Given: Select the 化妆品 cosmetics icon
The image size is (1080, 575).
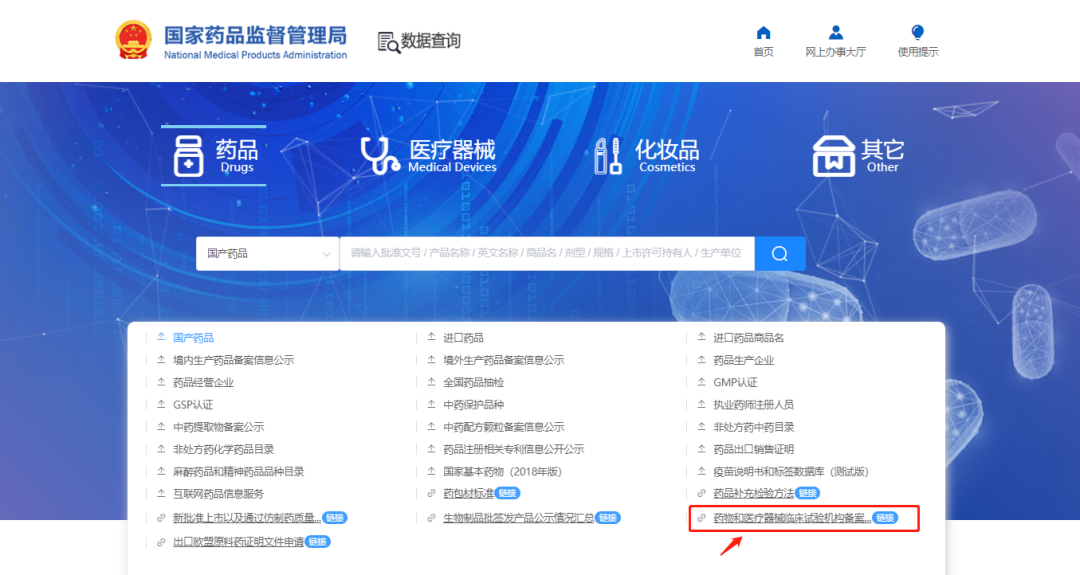Looking at the screenshot, I should (x=607, y=157).
